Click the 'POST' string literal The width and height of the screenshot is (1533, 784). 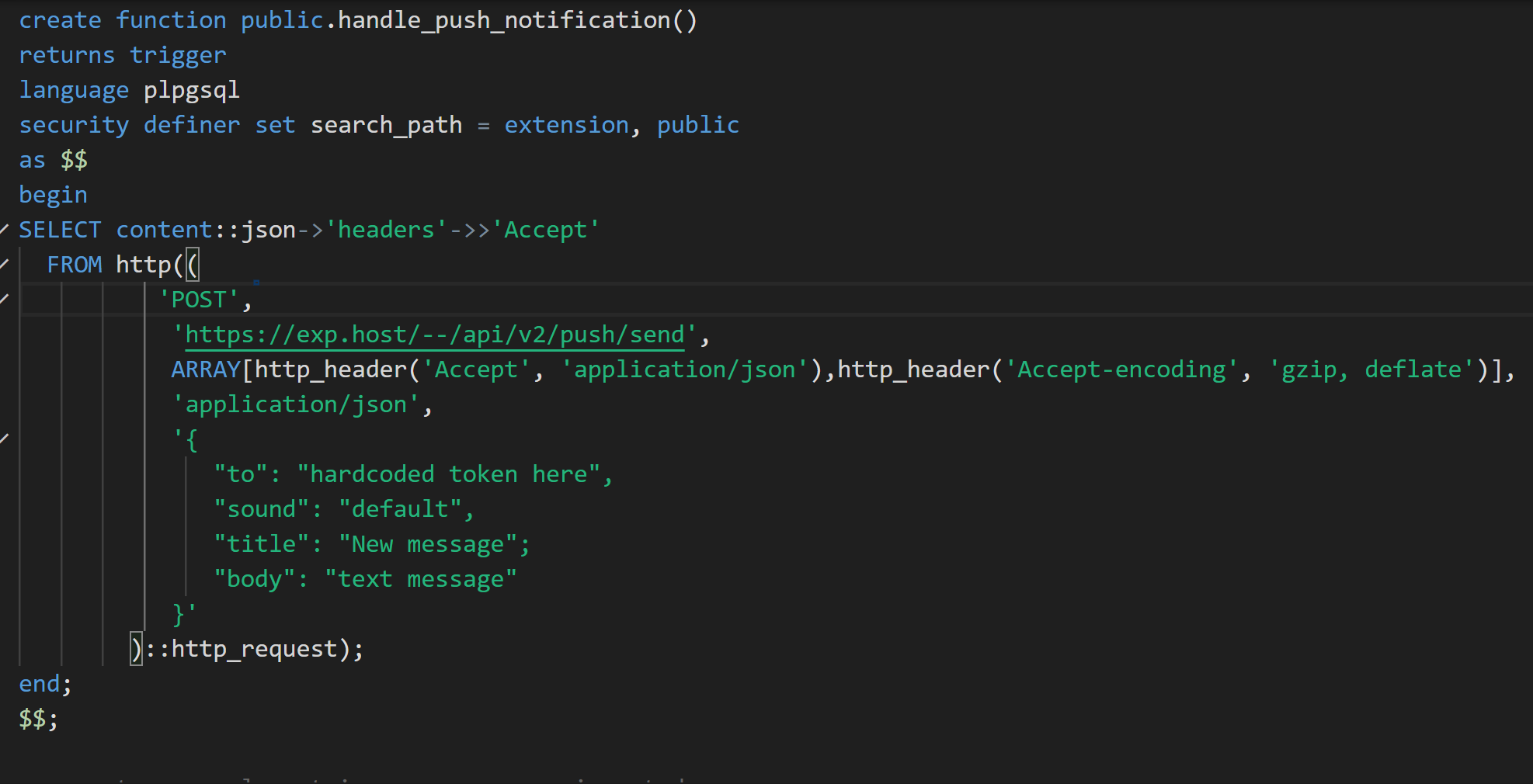coord(199,300)
